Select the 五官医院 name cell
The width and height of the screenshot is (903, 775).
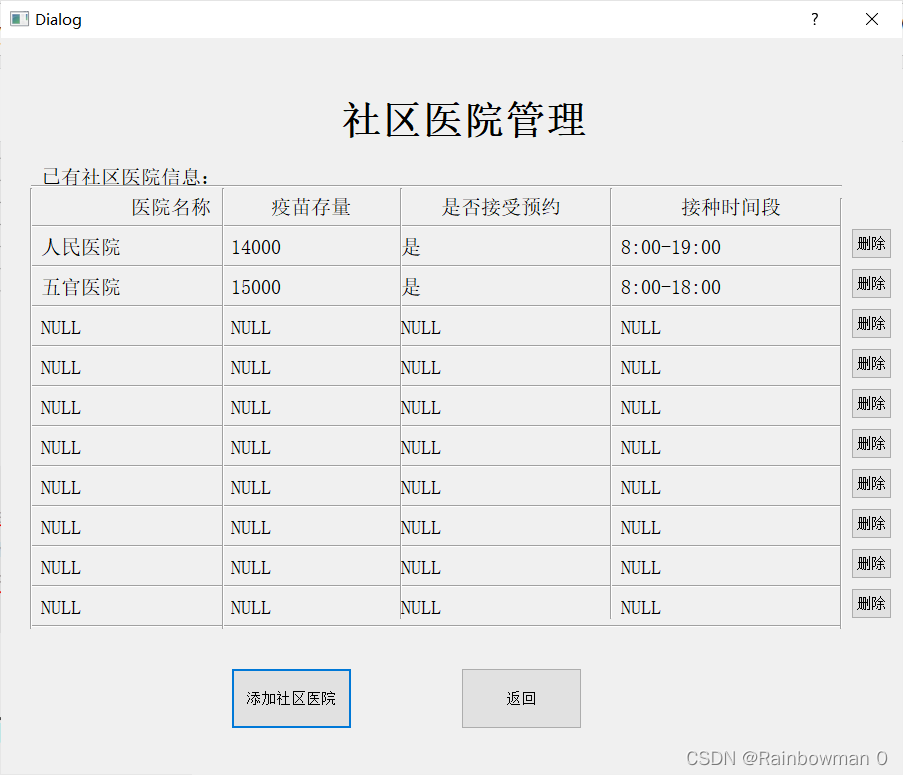pos(126,287)
